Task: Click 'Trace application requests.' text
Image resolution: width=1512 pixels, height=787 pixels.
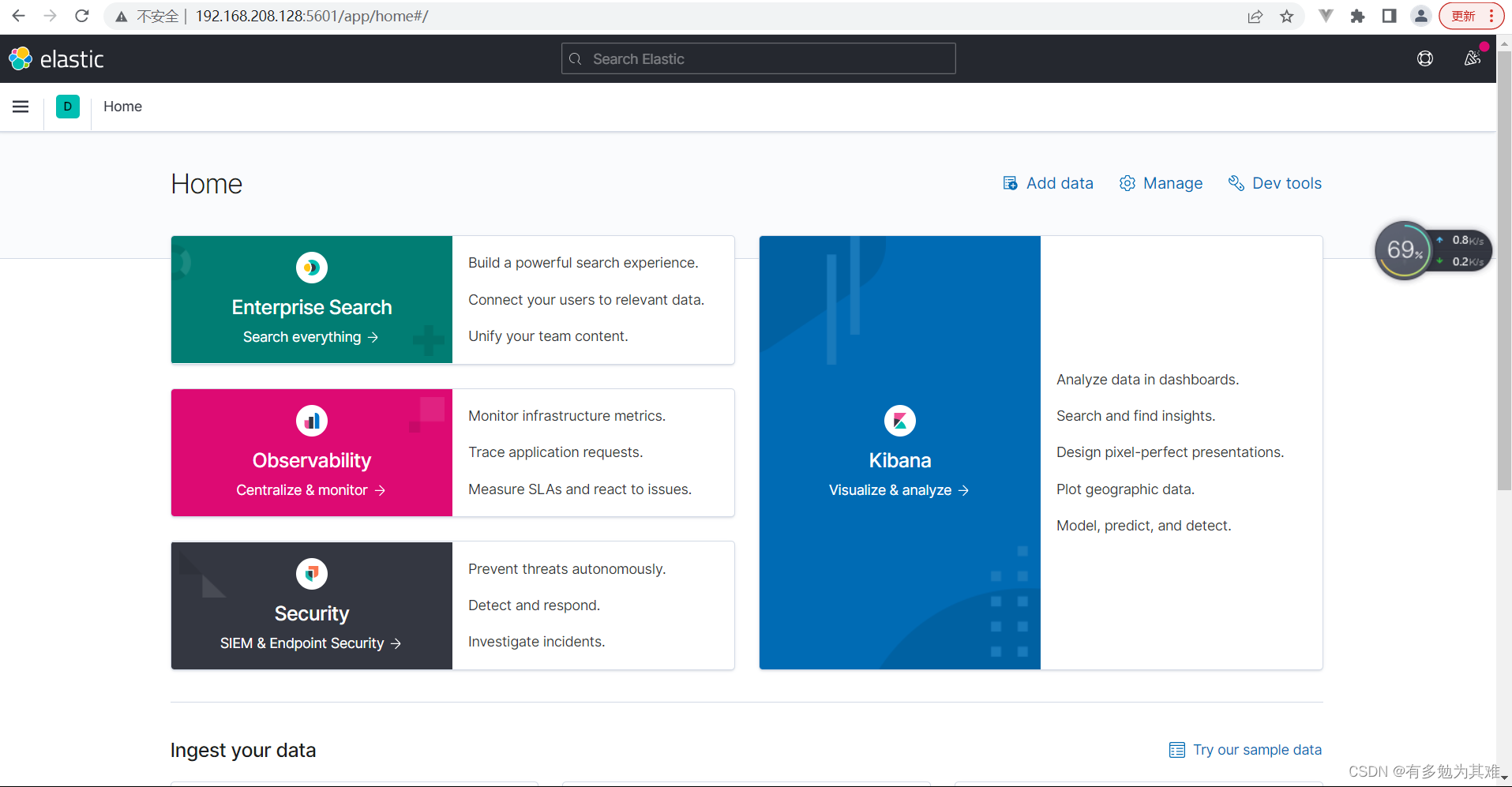Action: 555,452
